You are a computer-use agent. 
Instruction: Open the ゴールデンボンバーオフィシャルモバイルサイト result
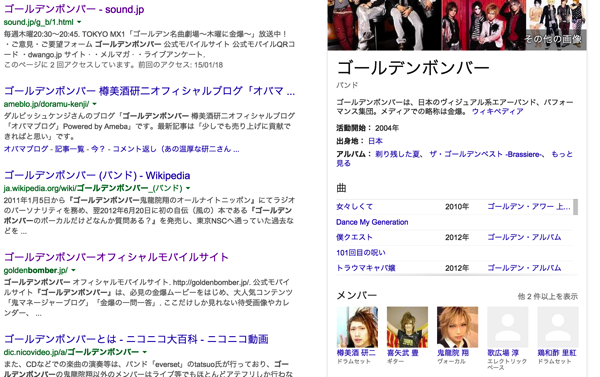coord(116,257)
